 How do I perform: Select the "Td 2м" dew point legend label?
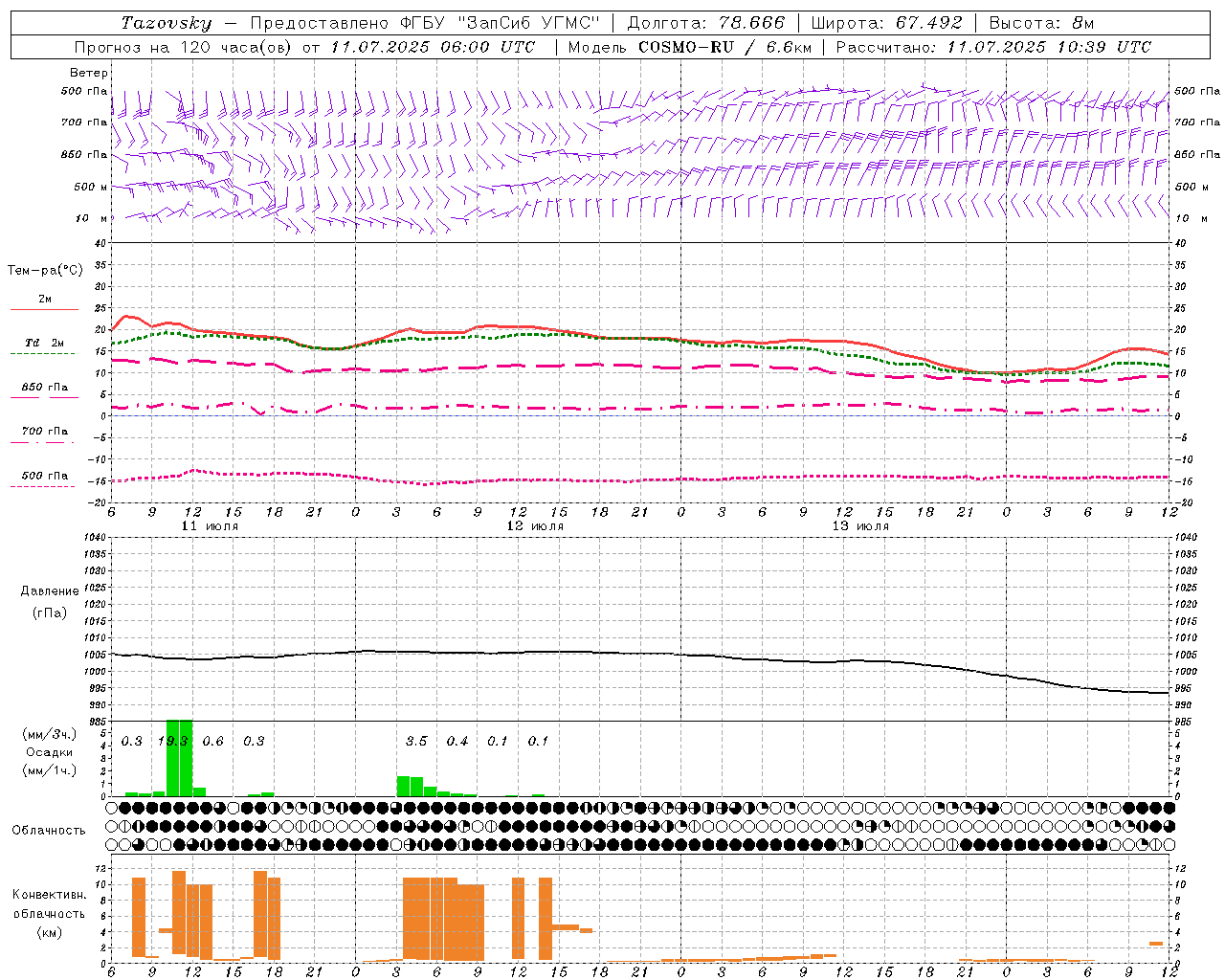click(x=44, y=343)
